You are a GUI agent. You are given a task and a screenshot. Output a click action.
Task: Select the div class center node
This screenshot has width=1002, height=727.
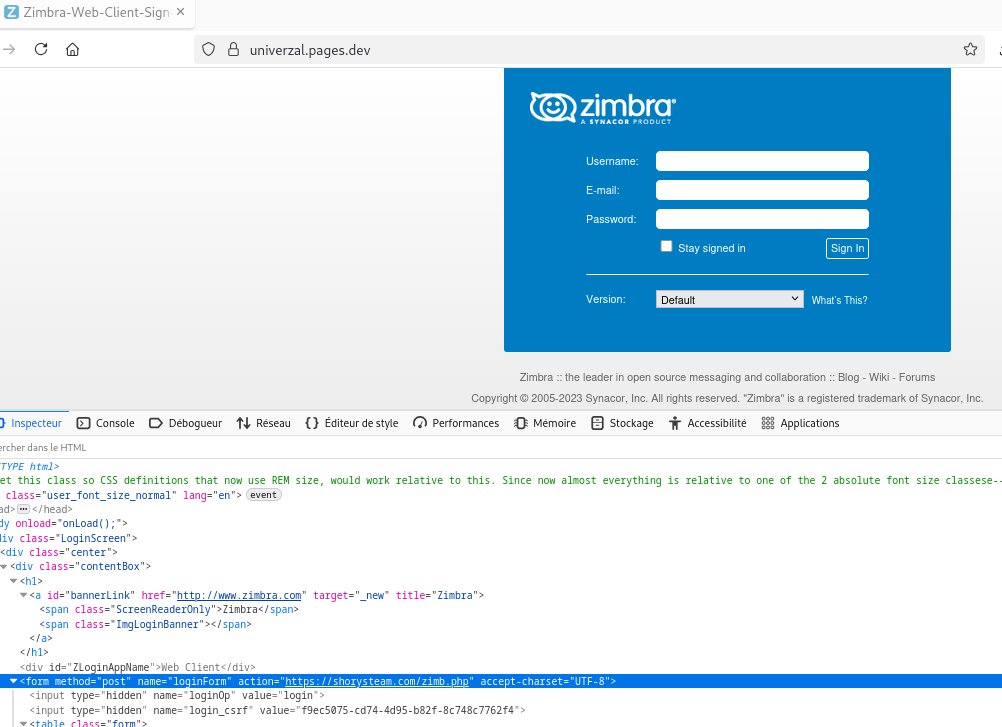[x=59, y=552]
